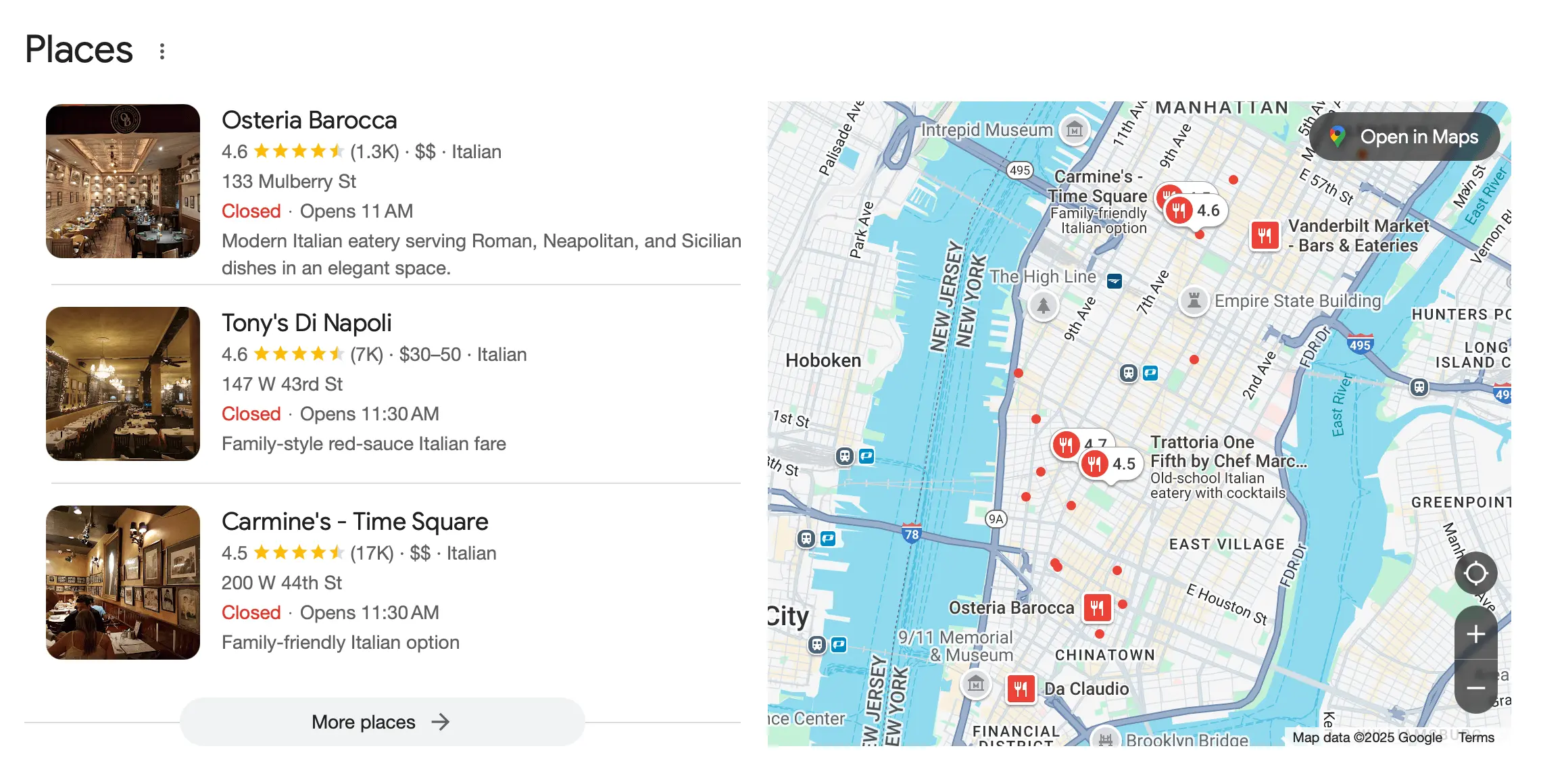Viewport: 1541px width, 784px height.
Task: Click the zoom in plus button on map
Action: 1475,634
